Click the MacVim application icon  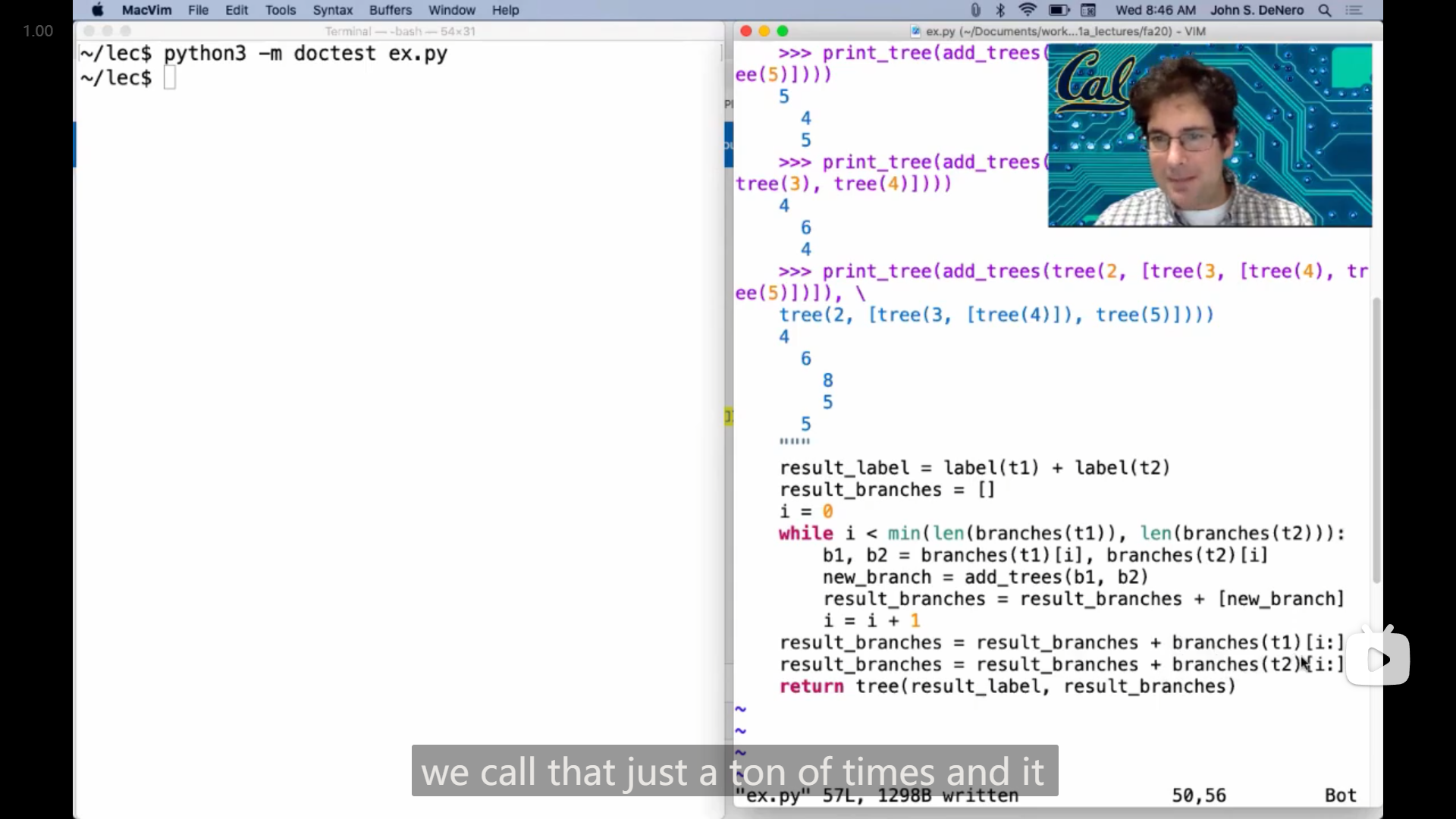[x=147, y=10]
